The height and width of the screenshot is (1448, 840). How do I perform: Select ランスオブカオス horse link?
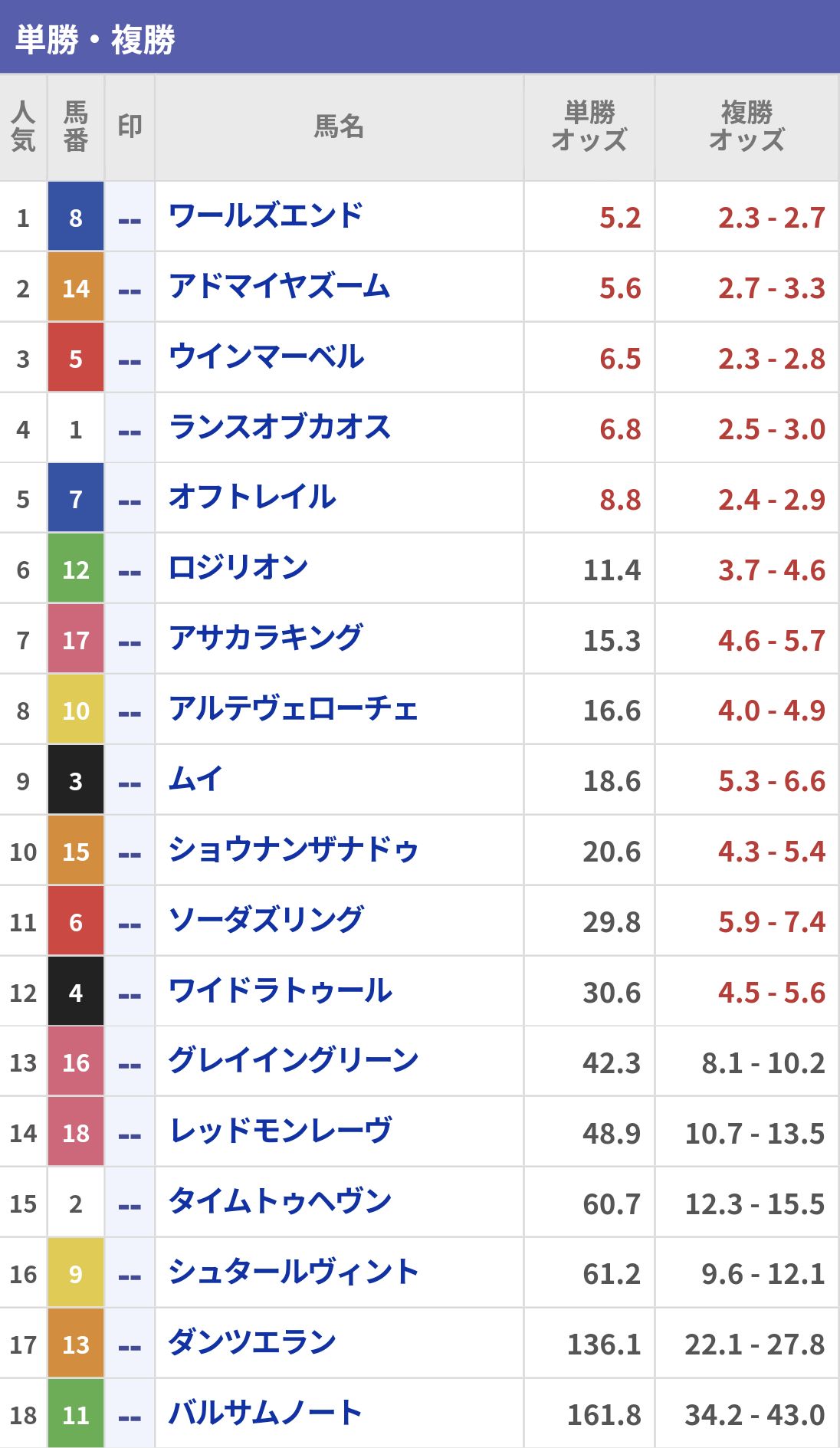(x=280, y=428)
